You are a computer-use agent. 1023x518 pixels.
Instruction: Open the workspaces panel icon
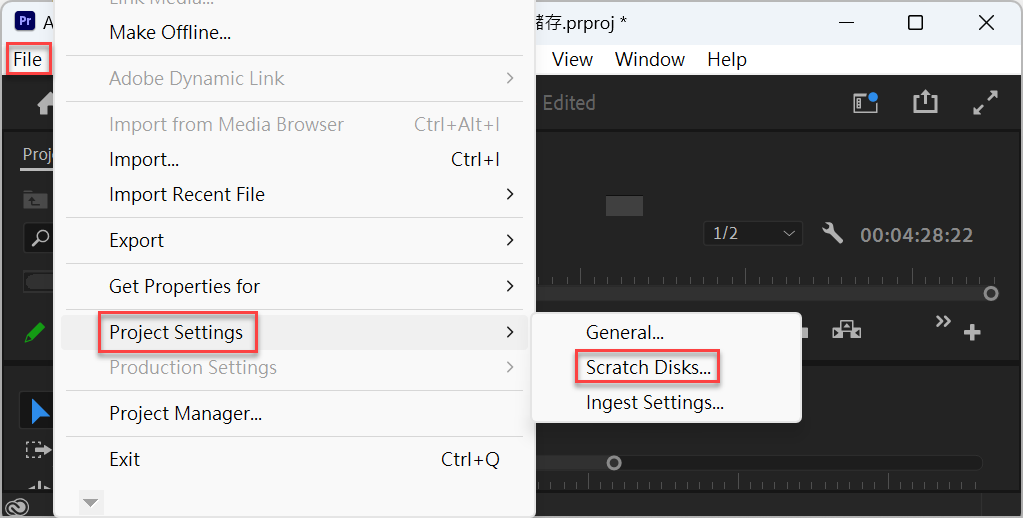coord(866,102)
